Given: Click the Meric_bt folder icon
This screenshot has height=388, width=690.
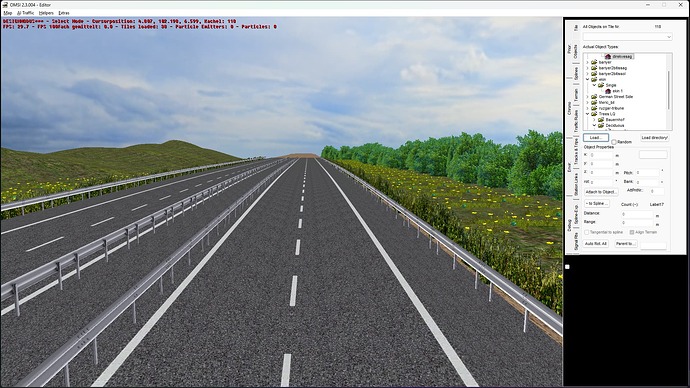Looking at the screenshot, I should click(594, 102).
